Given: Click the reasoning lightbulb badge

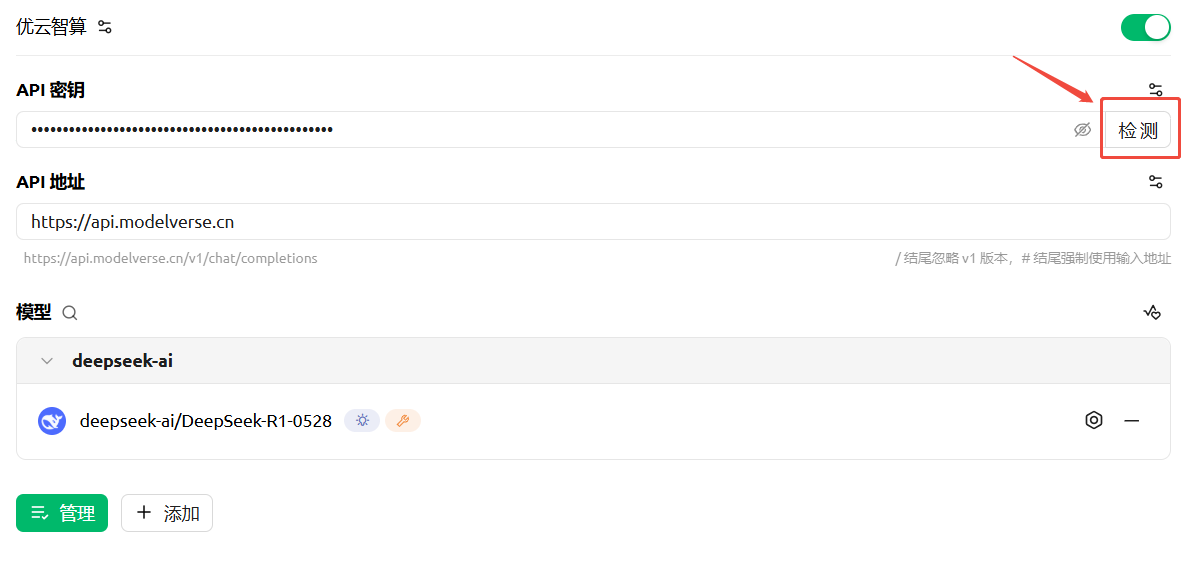Looking at the screenshot, I should pyautogui.click(x=362, y=421).
